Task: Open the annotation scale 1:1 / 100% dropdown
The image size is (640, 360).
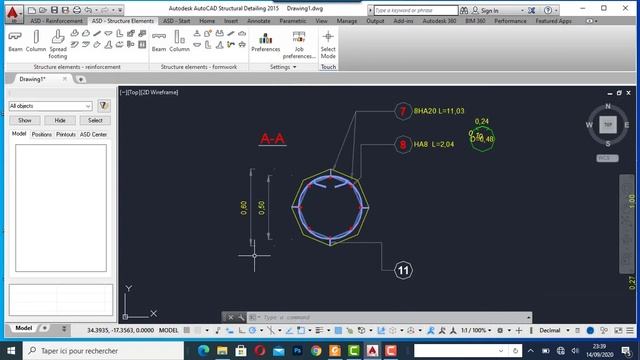Action: (x=476, y=330)
